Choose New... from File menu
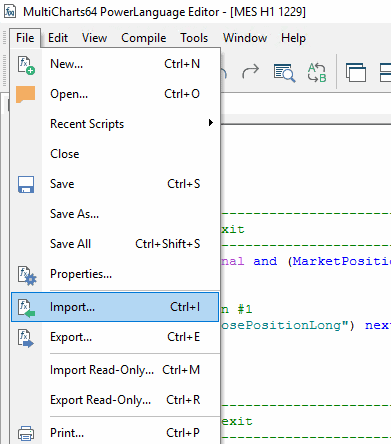 tap(115, 64)
